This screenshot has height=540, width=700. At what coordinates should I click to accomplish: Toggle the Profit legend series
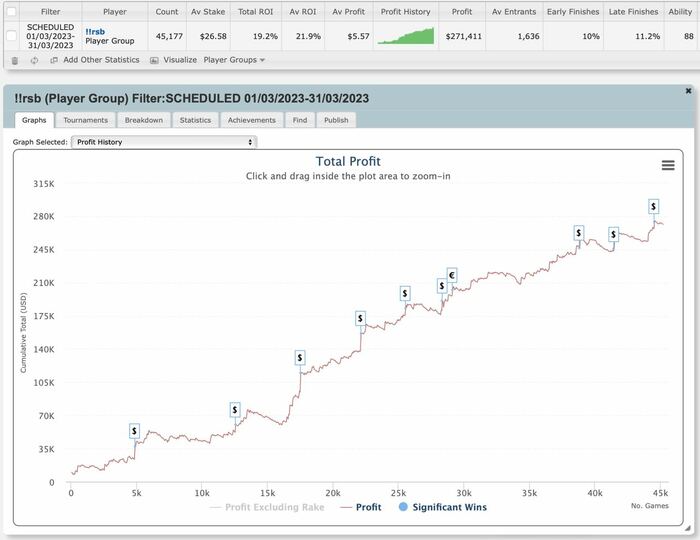tap(361, 507)
